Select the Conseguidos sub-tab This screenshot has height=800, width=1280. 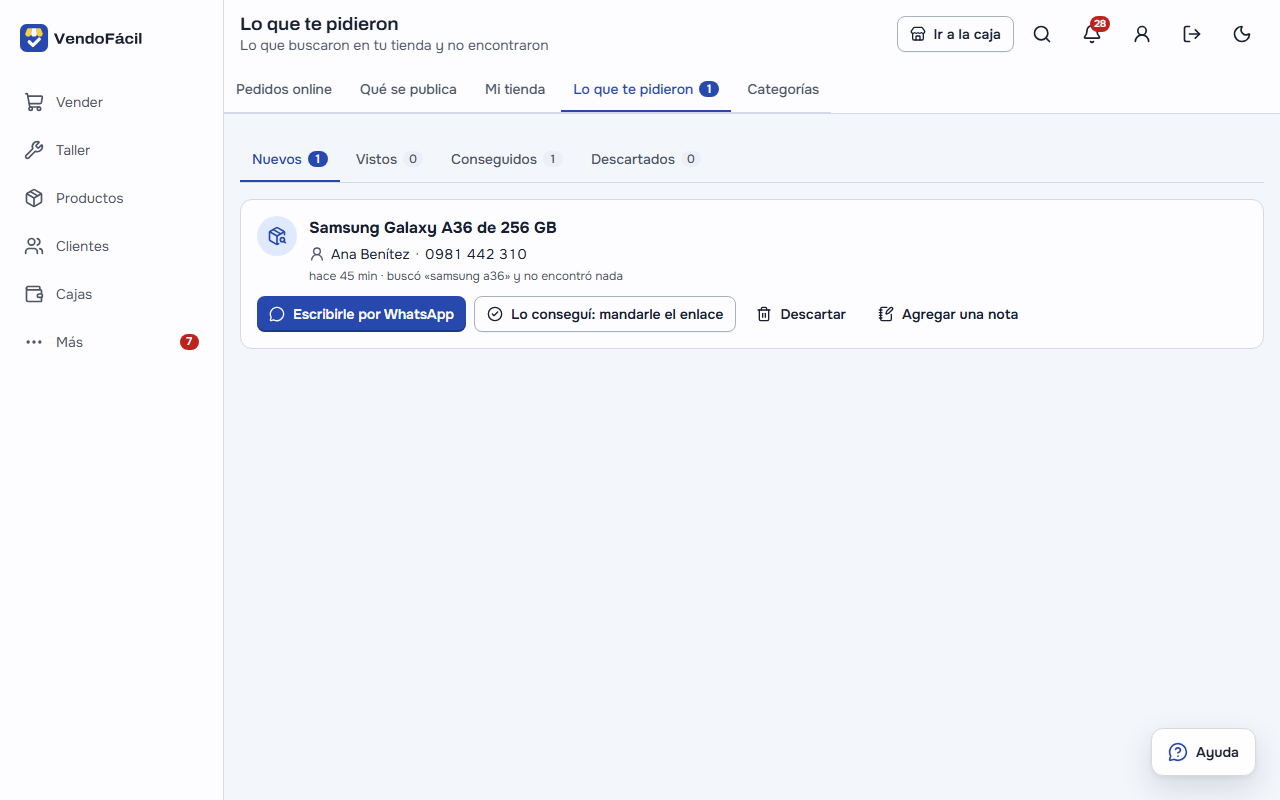click(507, 159)
